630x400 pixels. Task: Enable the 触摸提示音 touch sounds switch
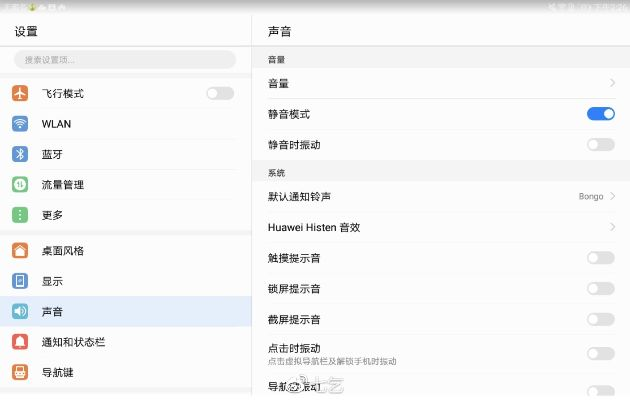(601, 258)
